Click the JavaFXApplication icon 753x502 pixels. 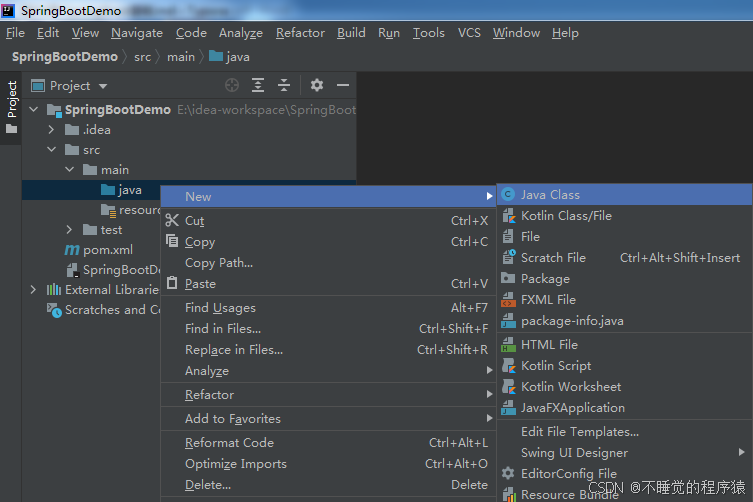pos(508,408)
